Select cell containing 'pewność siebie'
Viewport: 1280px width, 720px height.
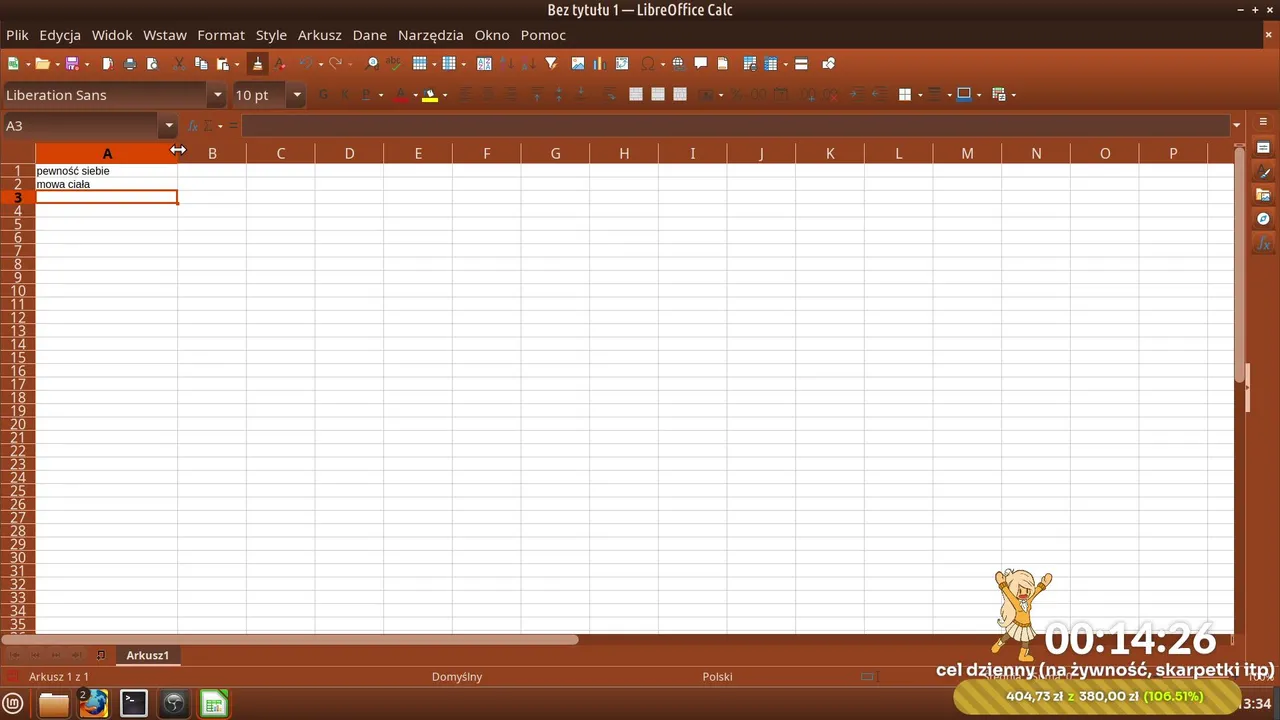pos(107,171)
